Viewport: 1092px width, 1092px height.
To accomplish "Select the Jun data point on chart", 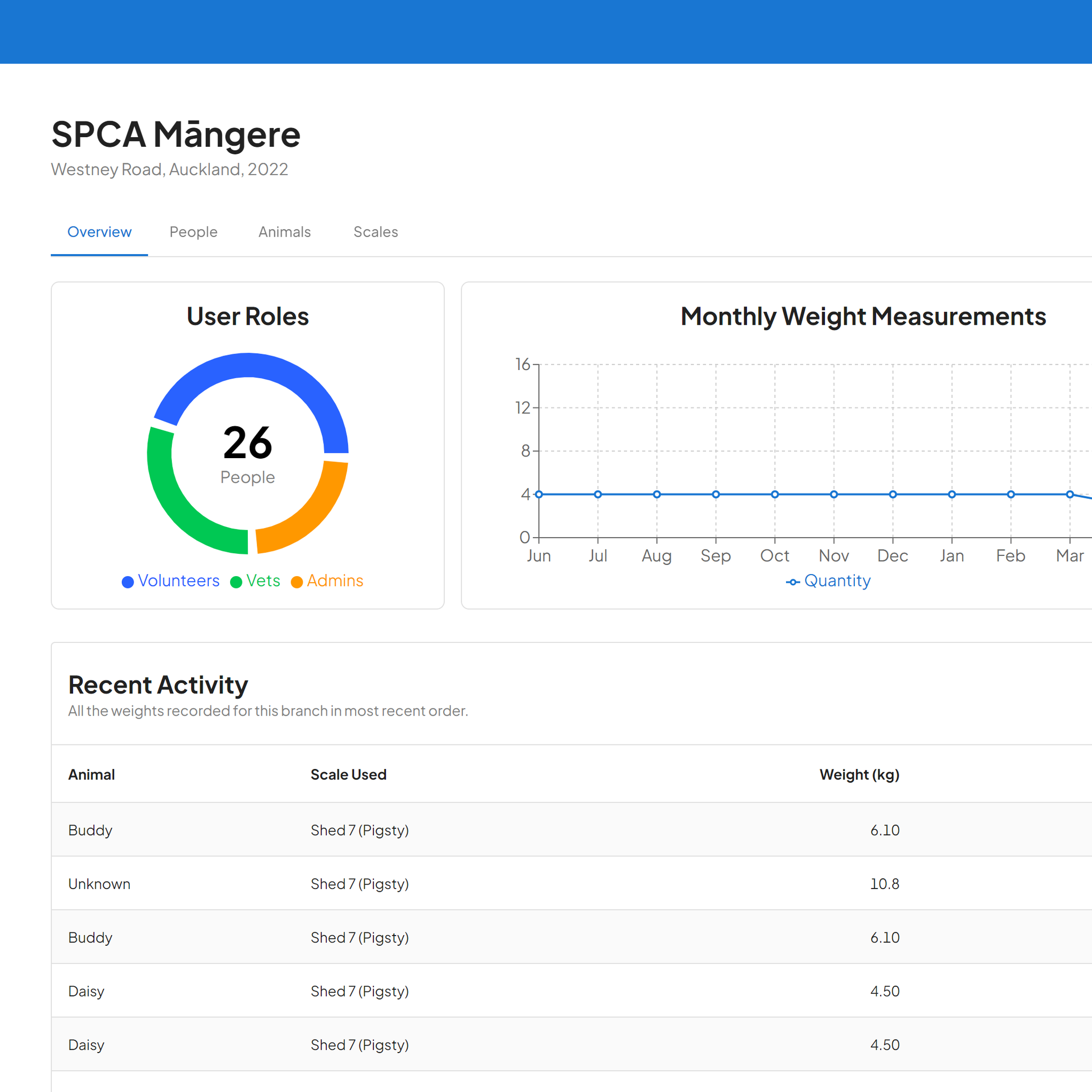I will pyautogui.click(x=539, y=494).
